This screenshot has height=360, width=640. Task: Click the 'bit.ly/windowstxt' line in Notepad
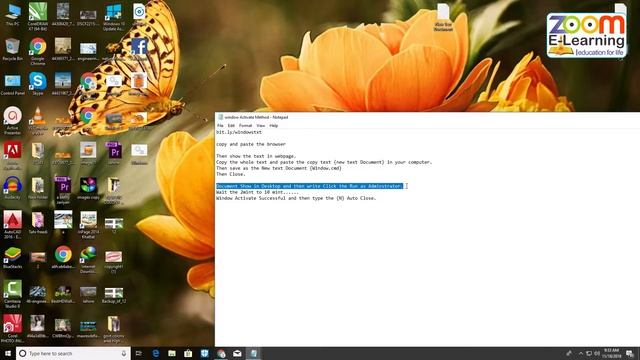[239, 132]
